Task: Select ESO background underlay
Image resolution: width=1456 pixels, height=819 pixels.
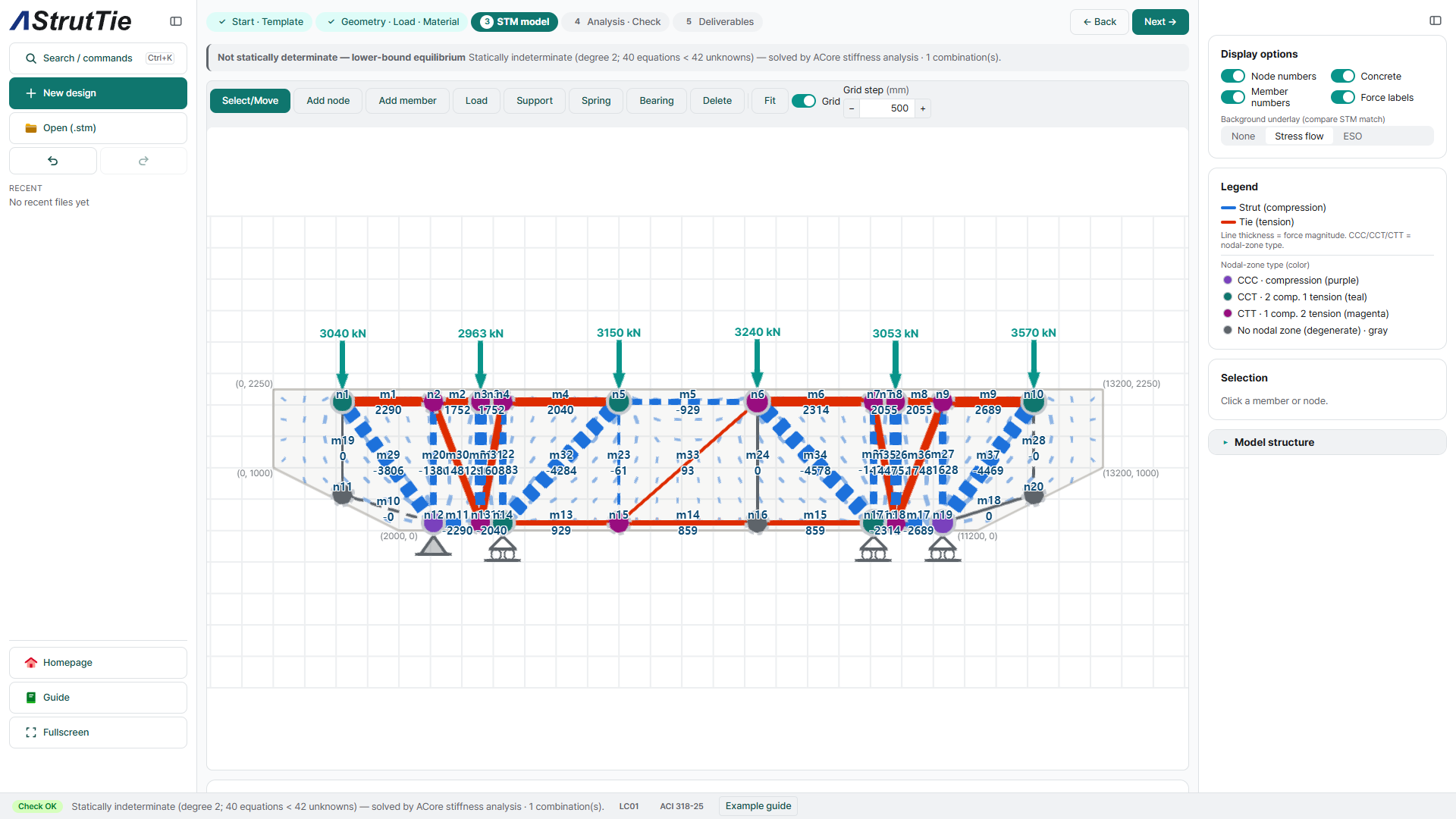Action: (x=1352, y=136)
